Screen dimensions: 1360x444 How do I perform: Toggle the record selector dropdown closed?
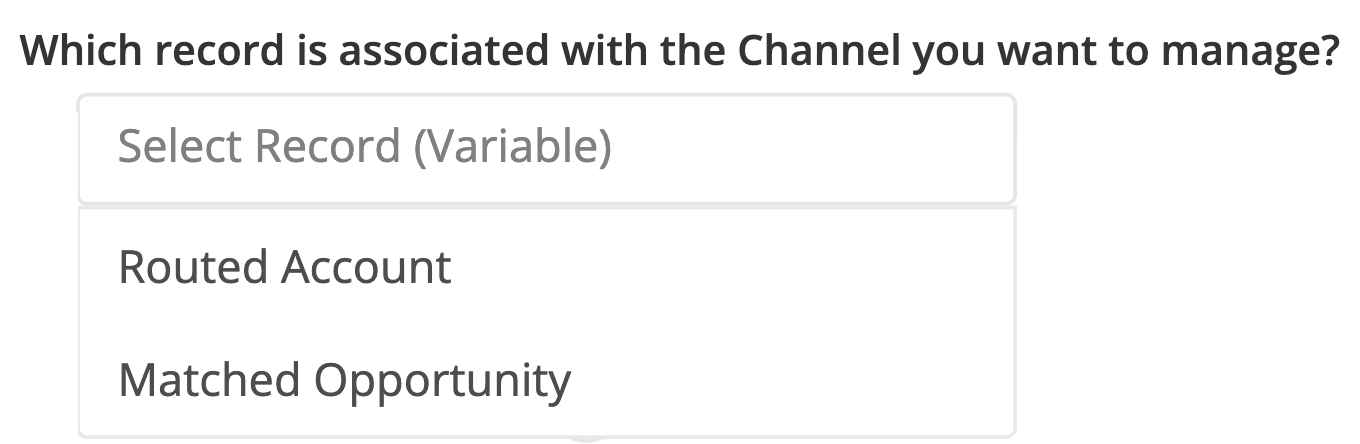[546, 148]
